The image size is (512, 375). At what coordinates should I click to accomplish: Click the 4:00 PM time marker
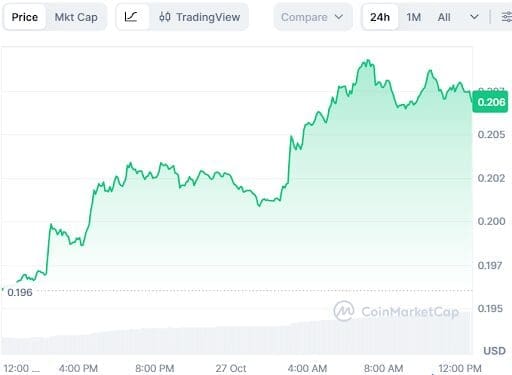(78, 368)
